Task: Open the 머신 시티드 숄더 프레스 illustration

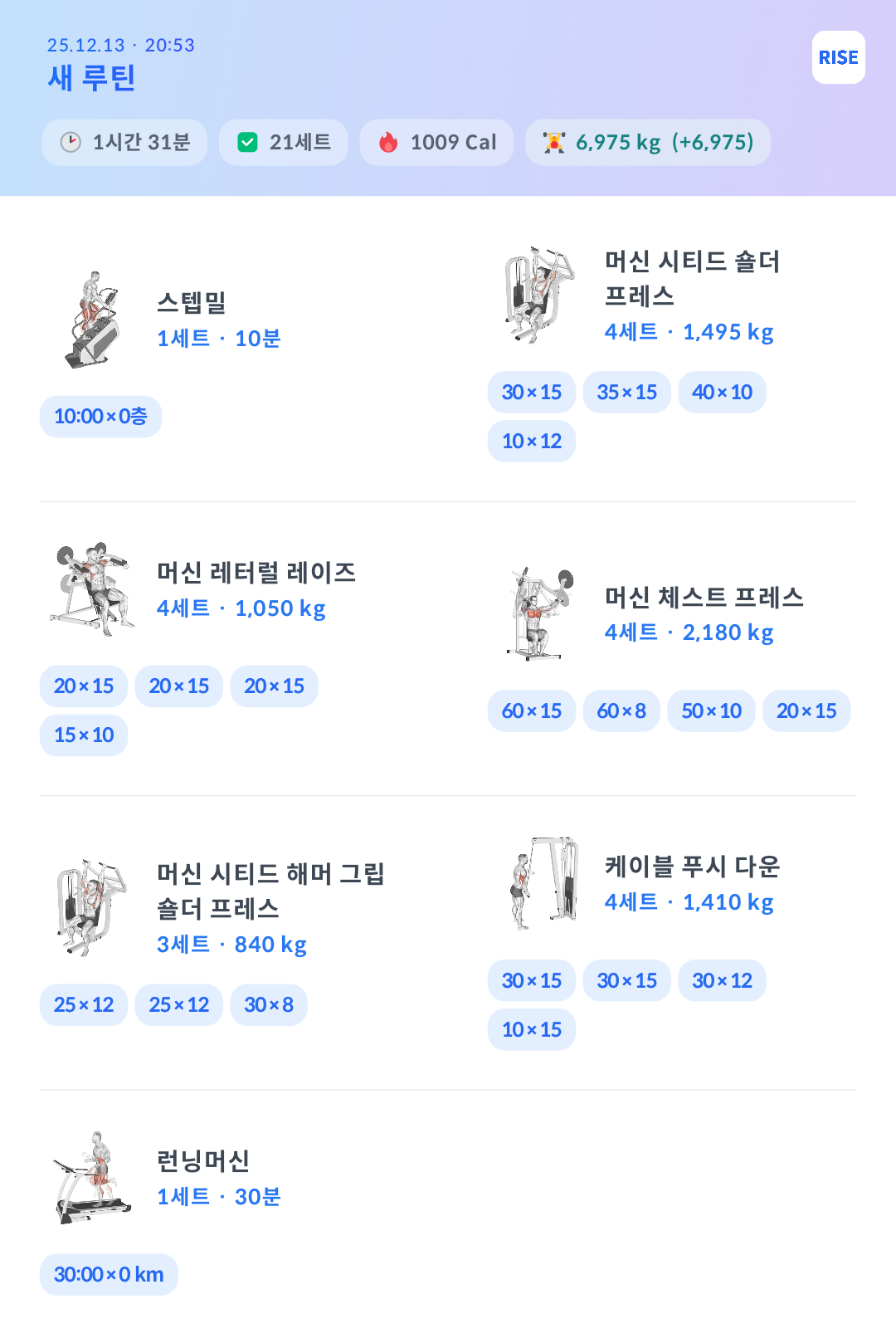Action: tap(539, 295)
